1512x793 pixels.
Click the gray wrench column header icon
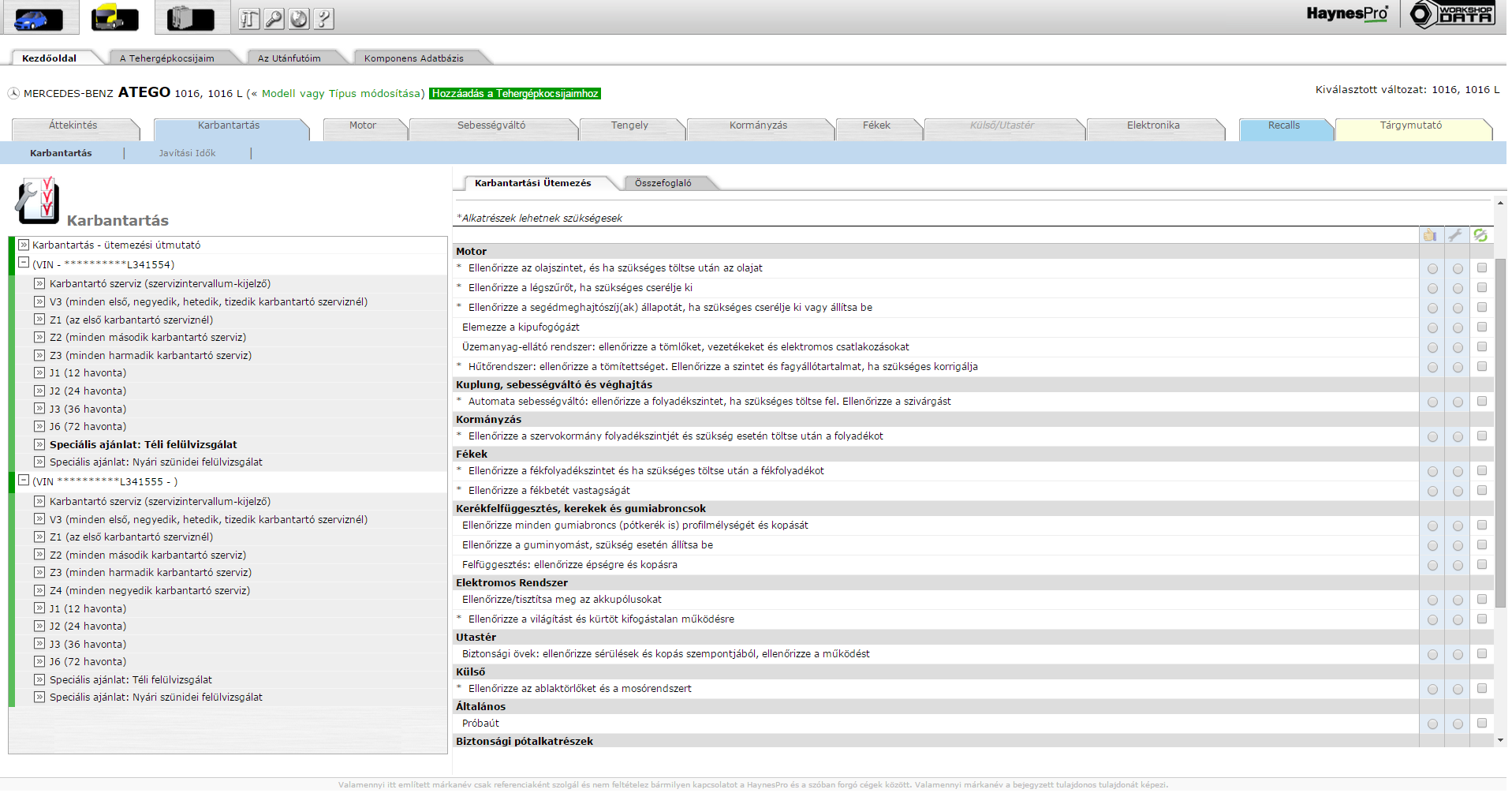(x=1455, y=235)
